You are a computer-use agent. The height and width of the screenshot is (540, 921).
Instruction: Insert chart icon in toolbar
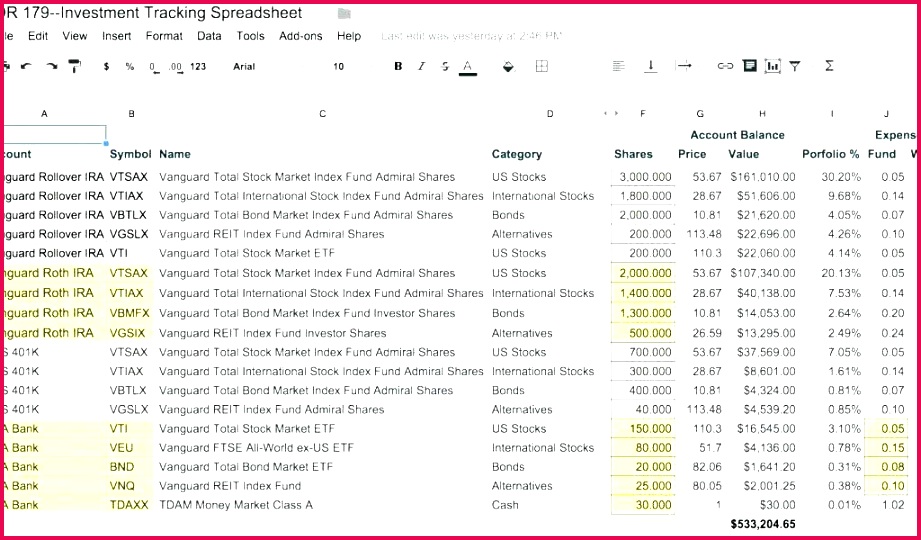point(772,66)
